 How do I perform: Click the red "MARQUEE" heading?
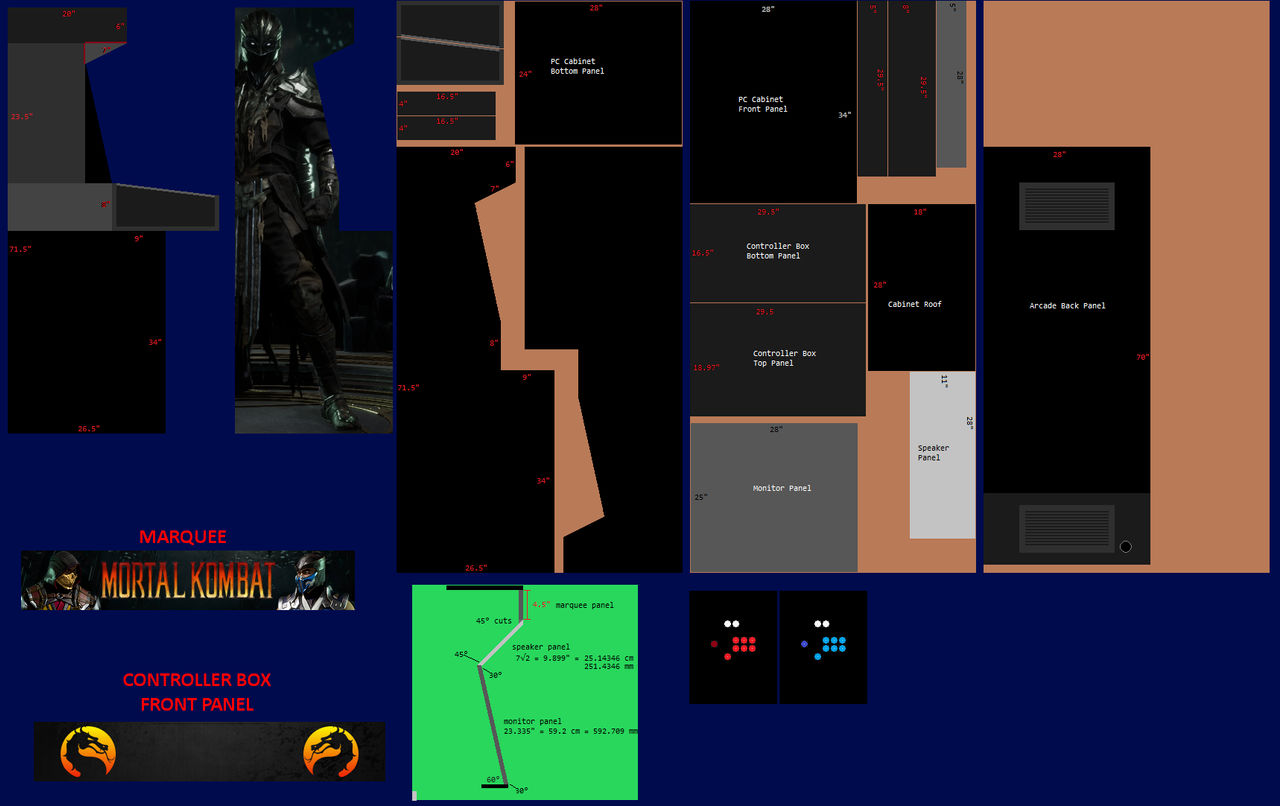tap(183, 537)
